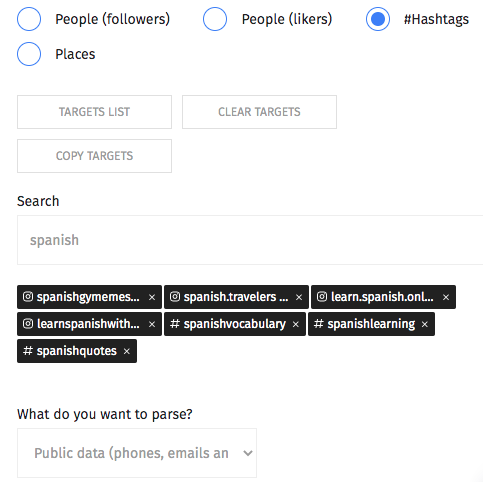Remove the spanishquotes hashtag tag

tap(126, 351)
